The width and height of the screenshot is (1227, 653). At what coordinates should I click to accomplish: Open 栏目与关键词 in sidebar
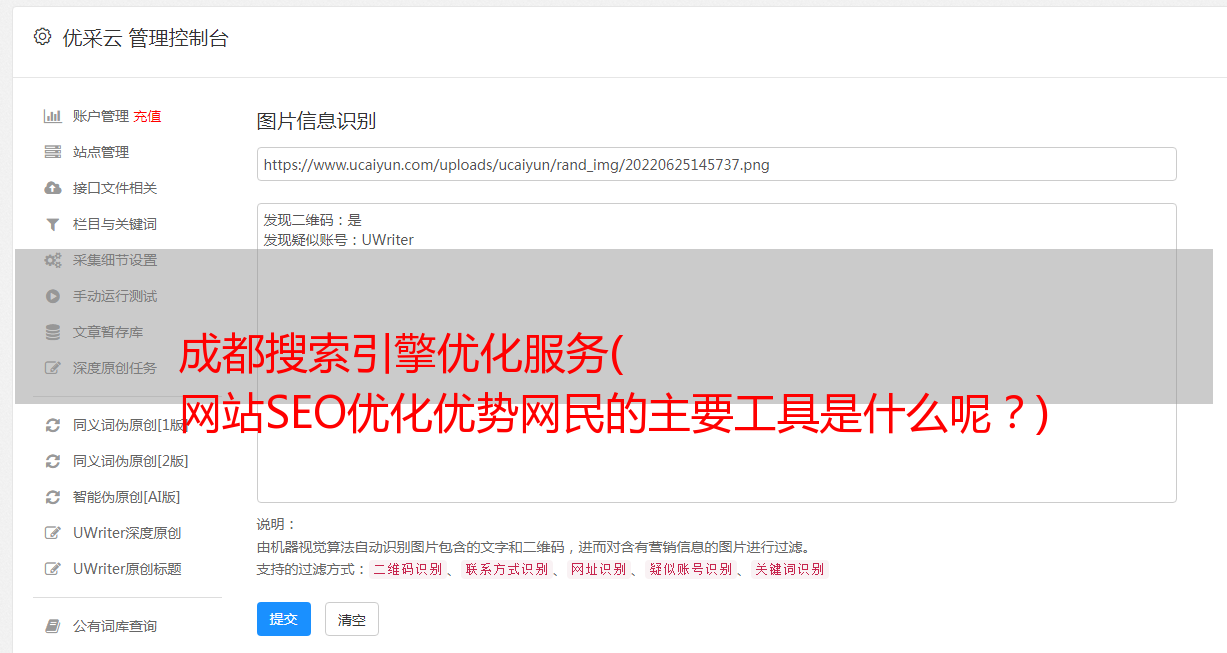click(x=115, y=224)
